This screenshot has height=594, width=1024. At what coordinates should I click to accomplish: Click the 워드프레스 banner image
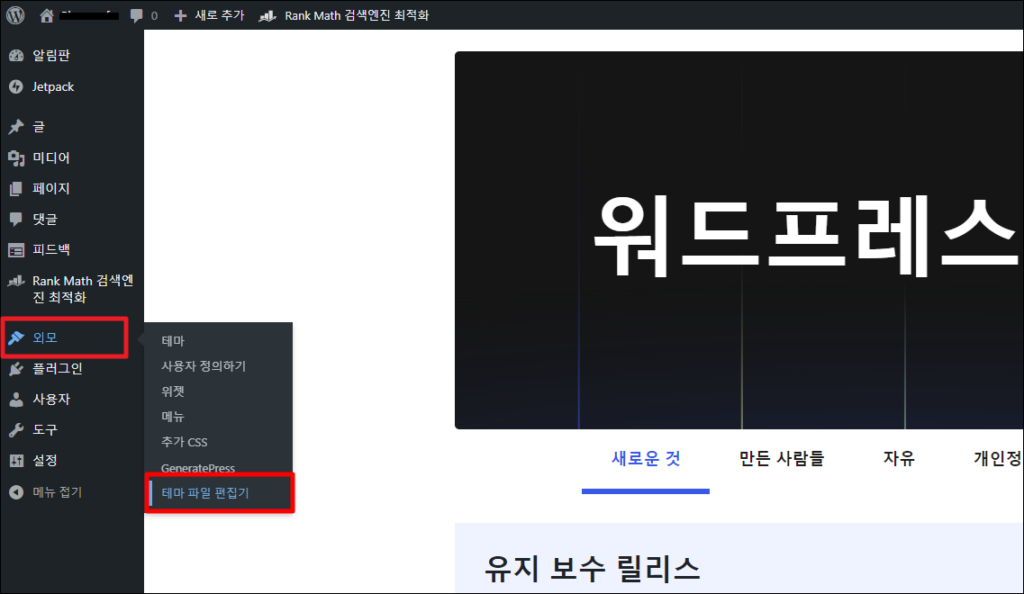(739, 240)
